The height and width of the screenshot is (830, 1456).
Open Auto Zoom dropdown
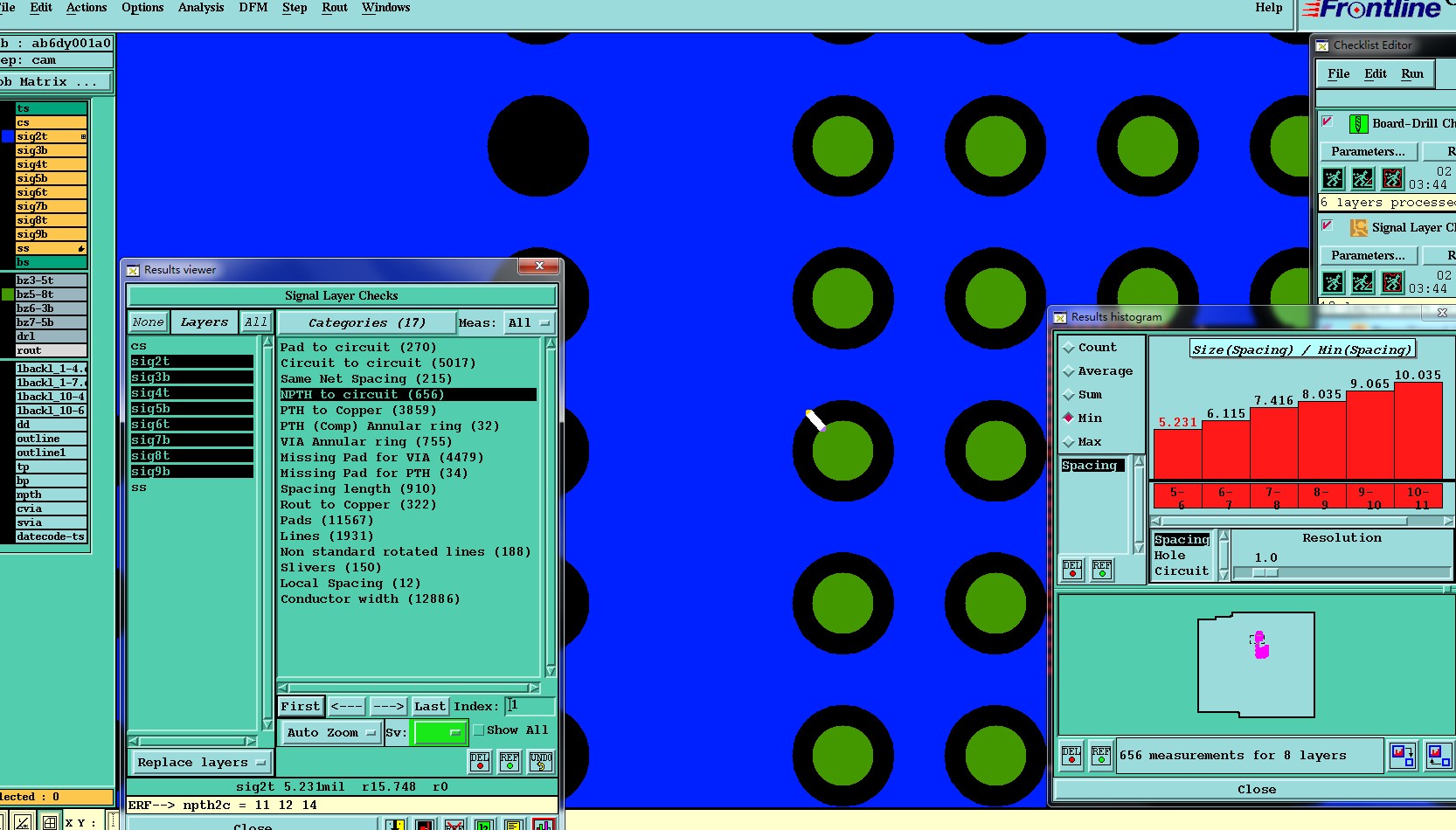click(x=331, y=733)
